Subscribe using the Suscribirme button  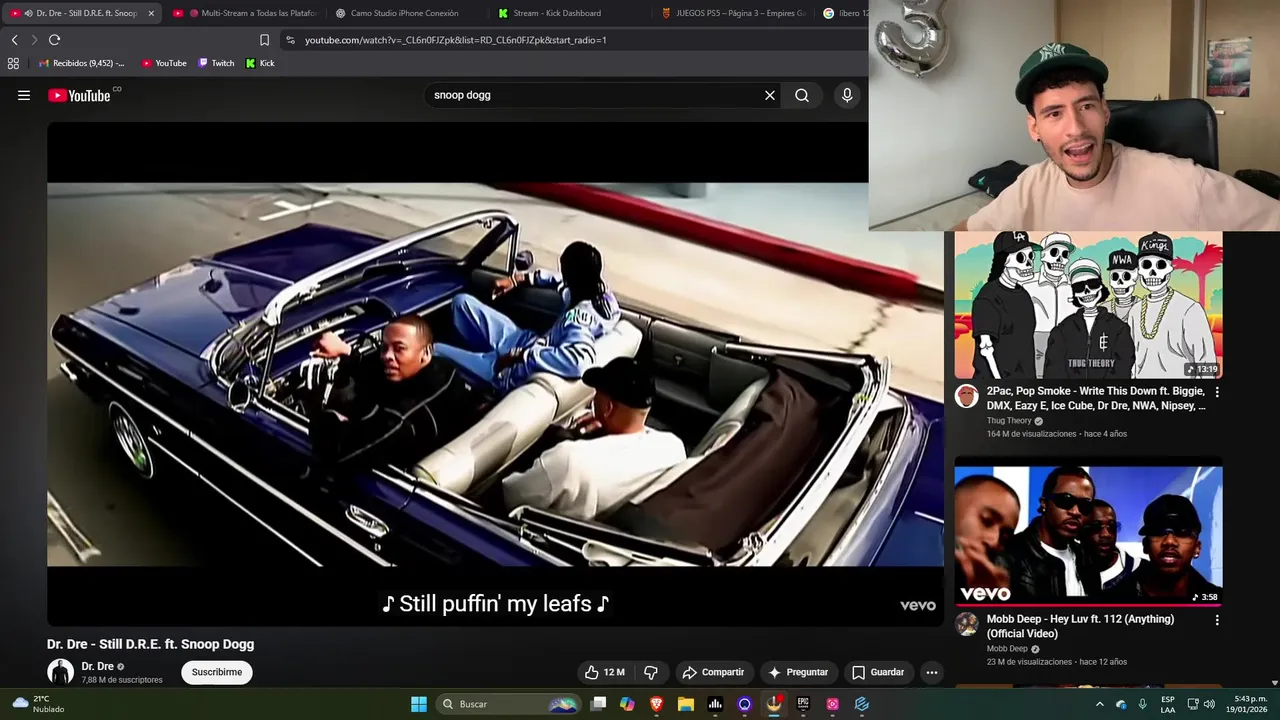(x=217, y=672)
